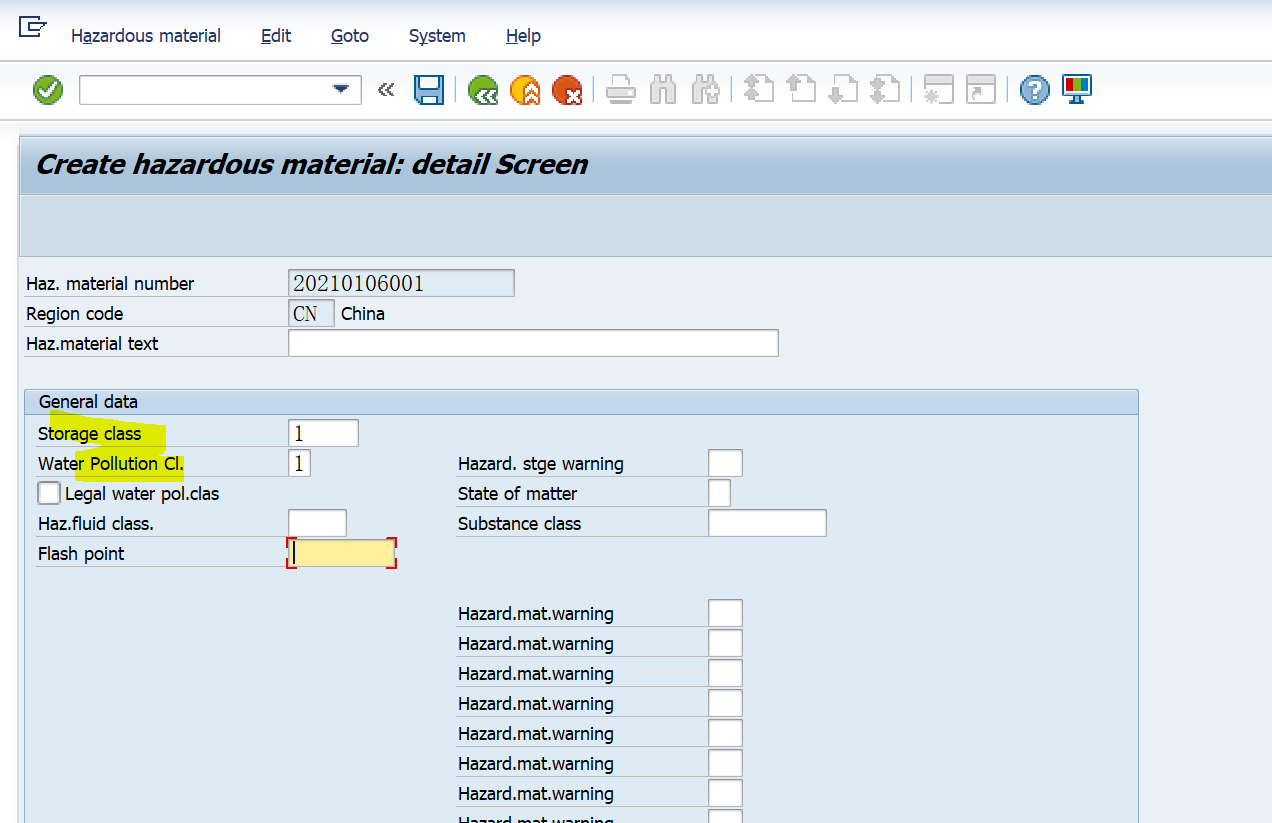
Task: Click the Save floppy disk icon
Action: point(429,90)
